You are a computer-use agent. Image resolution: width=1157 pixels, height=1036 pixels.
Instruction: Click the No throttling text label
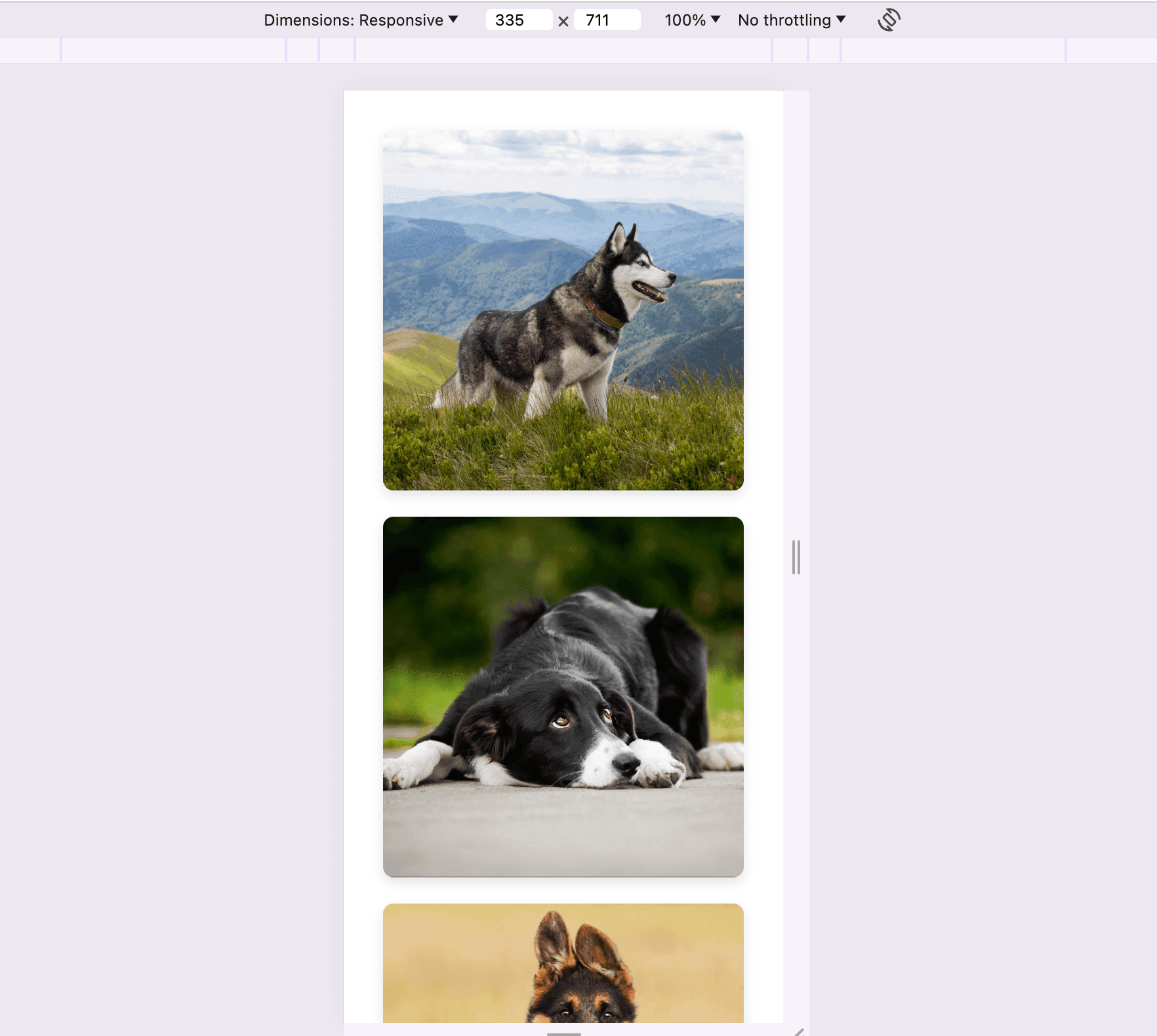pyautogui.click(x=784, y=20)
